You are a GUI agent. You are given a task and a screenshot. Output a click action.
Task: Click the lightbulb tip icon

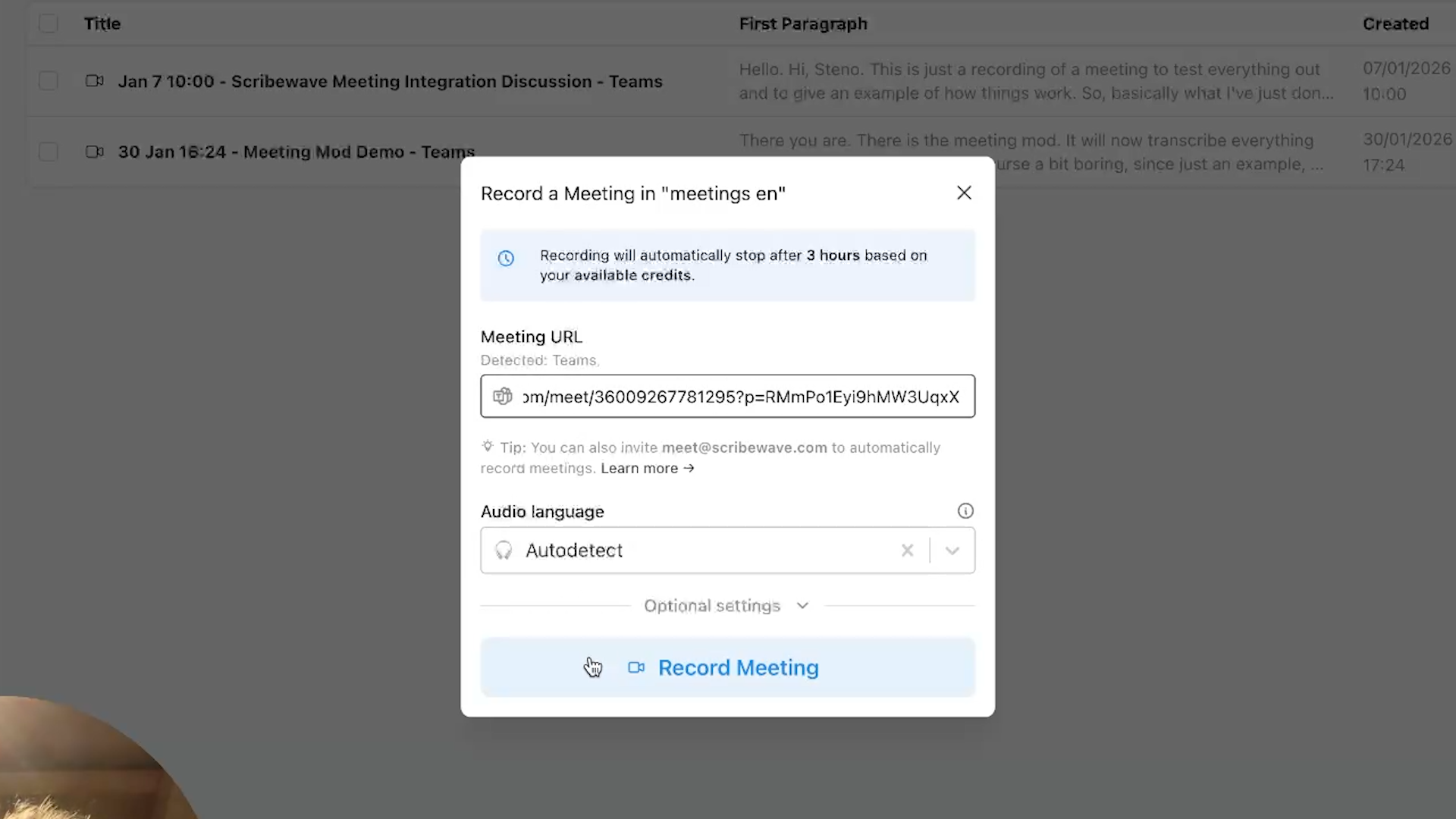pos(488,447)
